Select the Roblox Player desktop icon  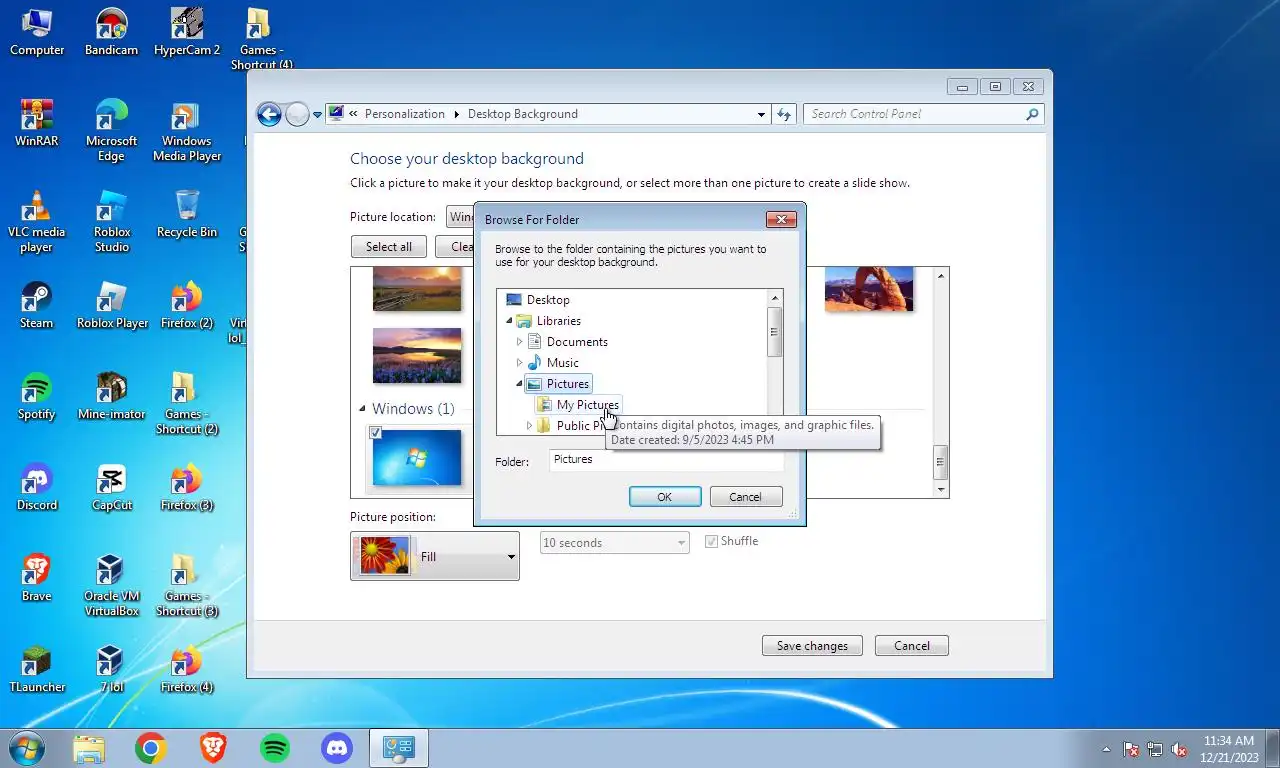coord(111,305)
